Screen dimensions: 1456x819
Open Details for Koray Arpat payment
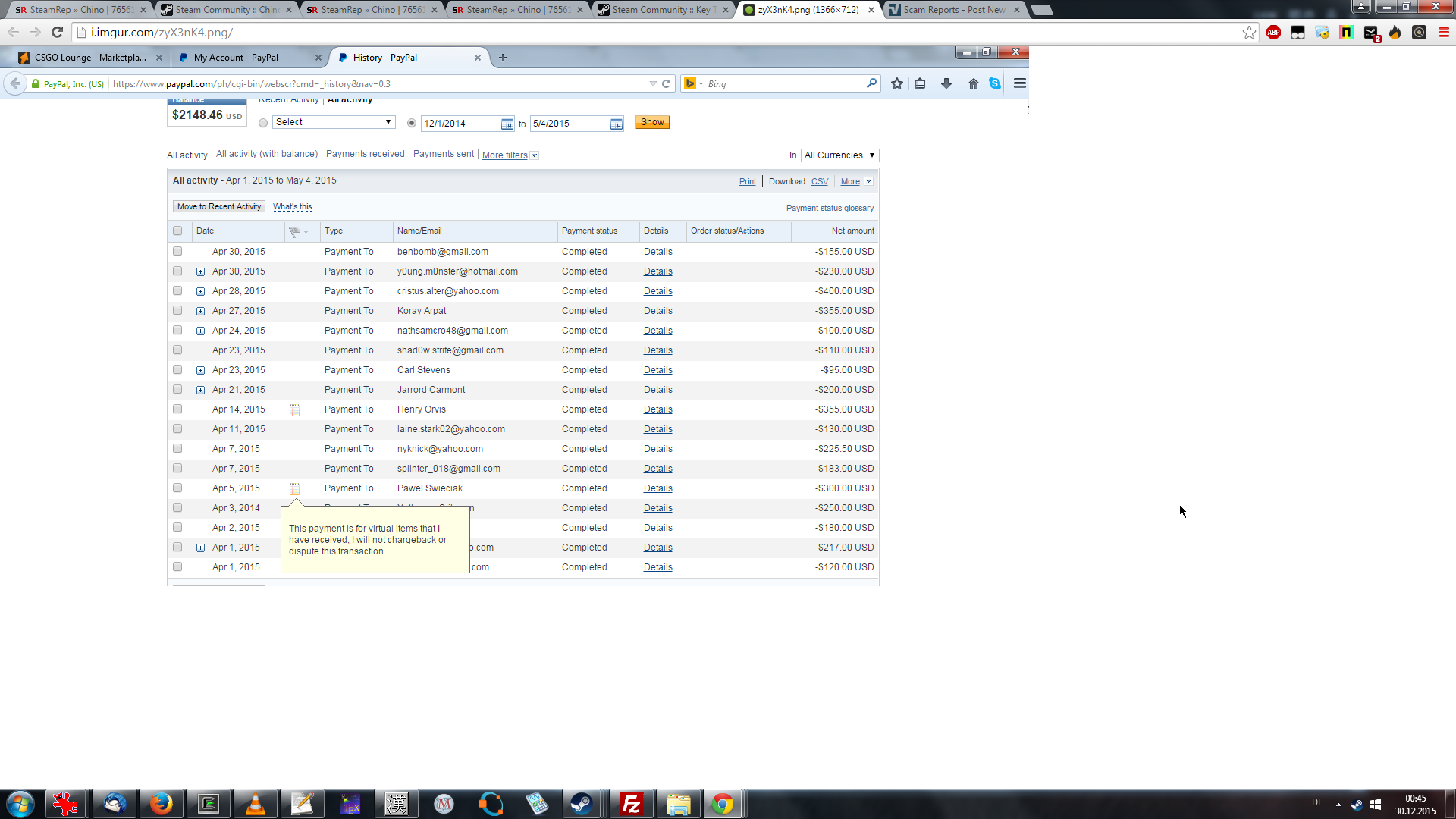[657, 311]
